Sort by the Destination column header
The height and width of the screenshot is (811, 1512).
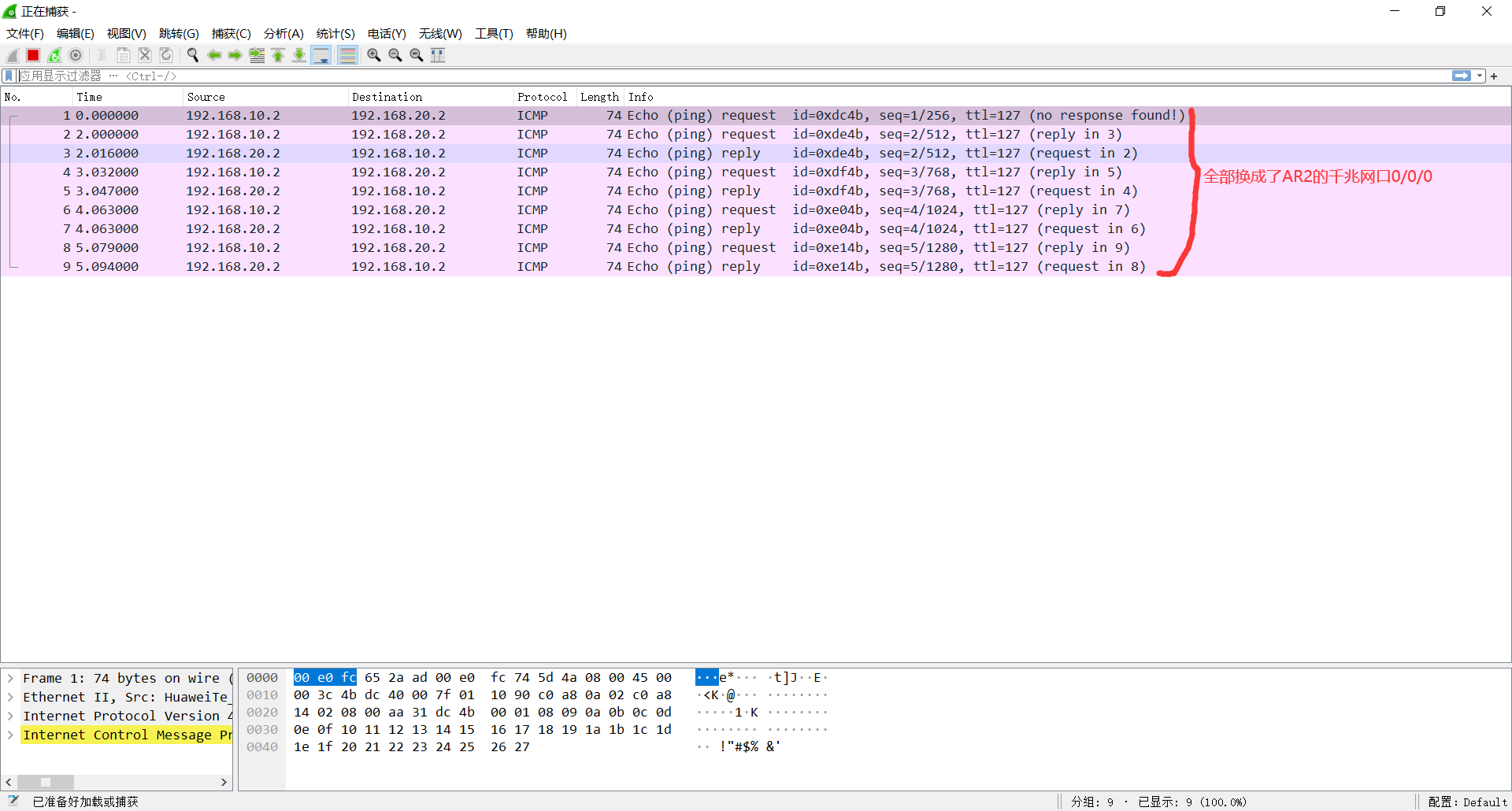click(431, 97)
